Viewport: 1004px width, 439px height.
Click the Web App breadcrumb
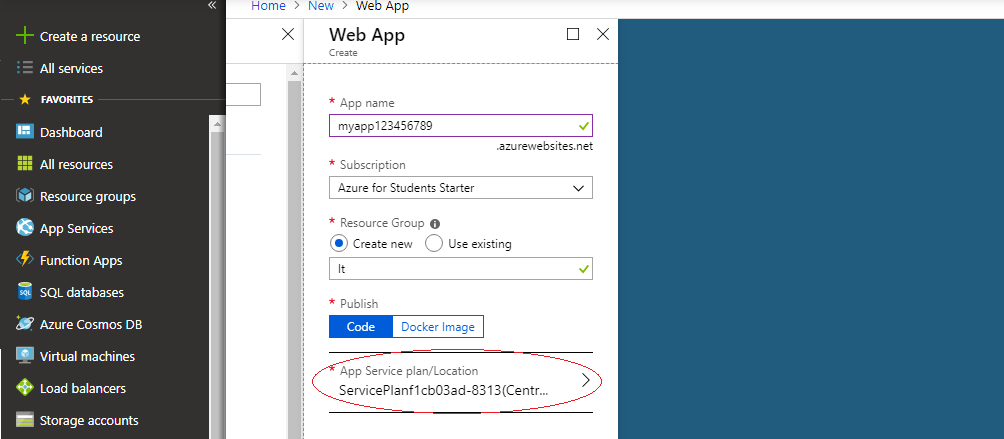pos(382,6)
